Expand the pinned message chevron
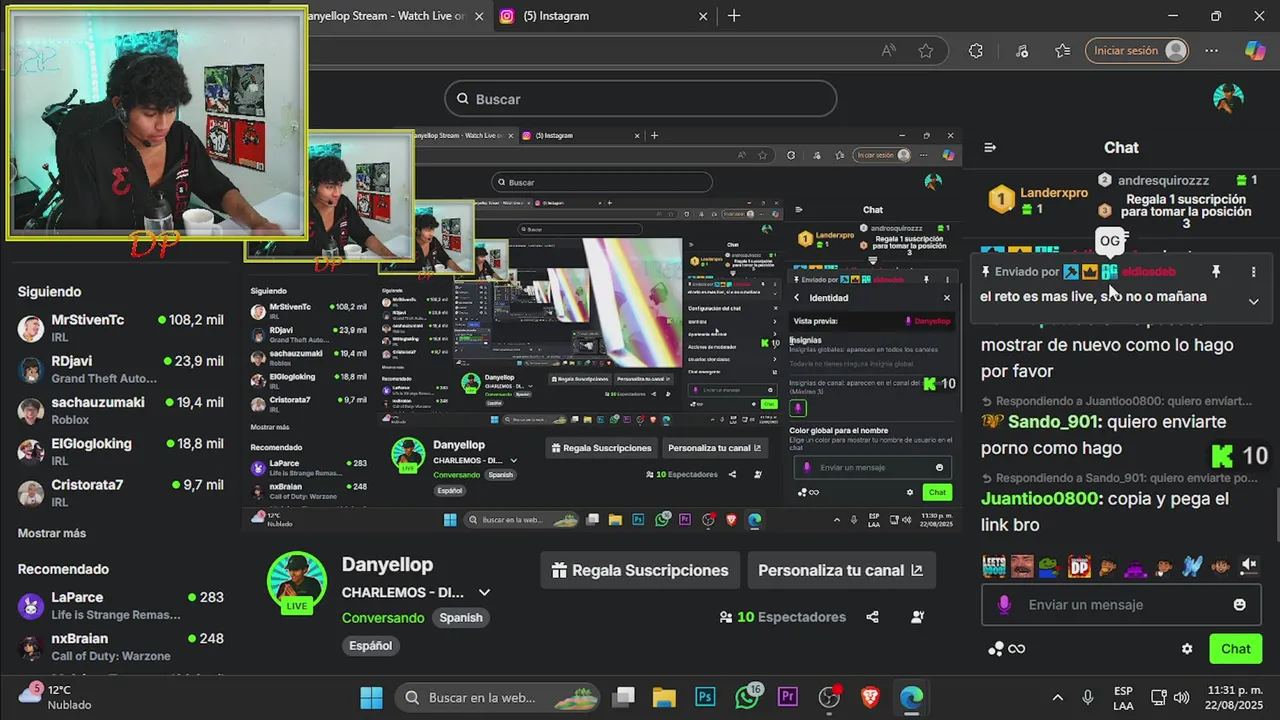The image size is (1280, 720). (x=1253, y=301)
